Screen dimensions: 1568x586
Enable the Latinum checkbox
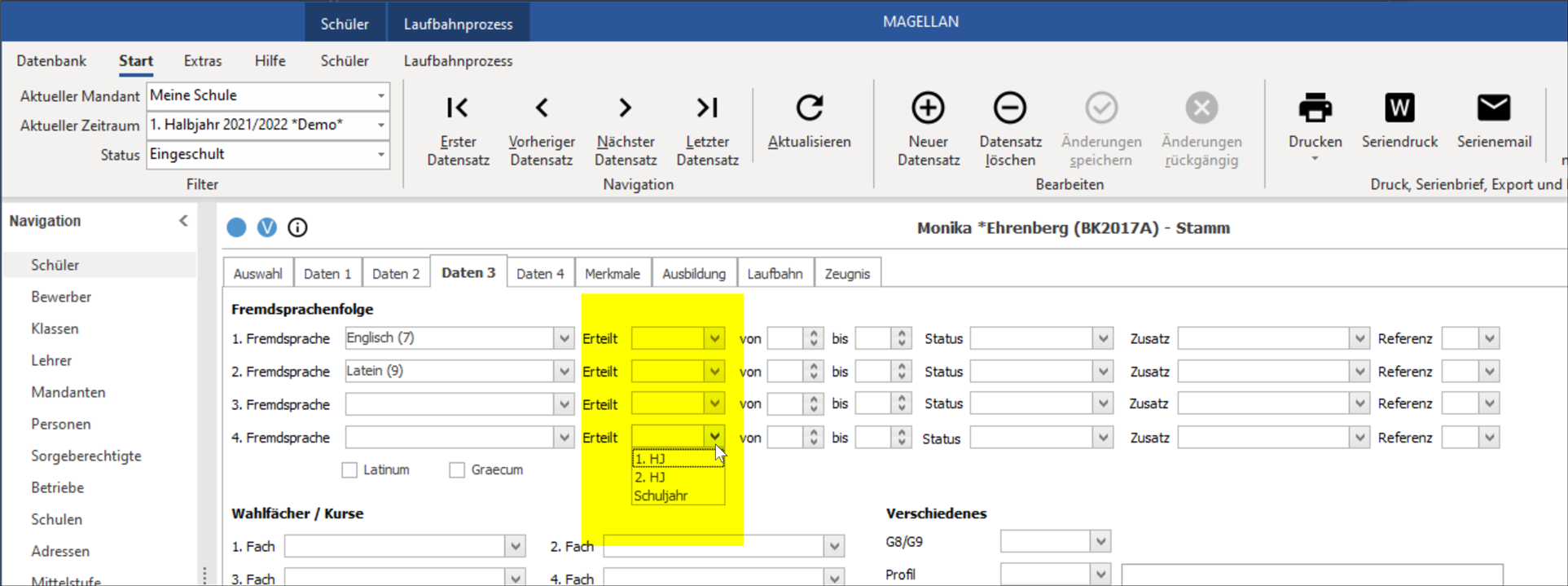tap(349, 470)
